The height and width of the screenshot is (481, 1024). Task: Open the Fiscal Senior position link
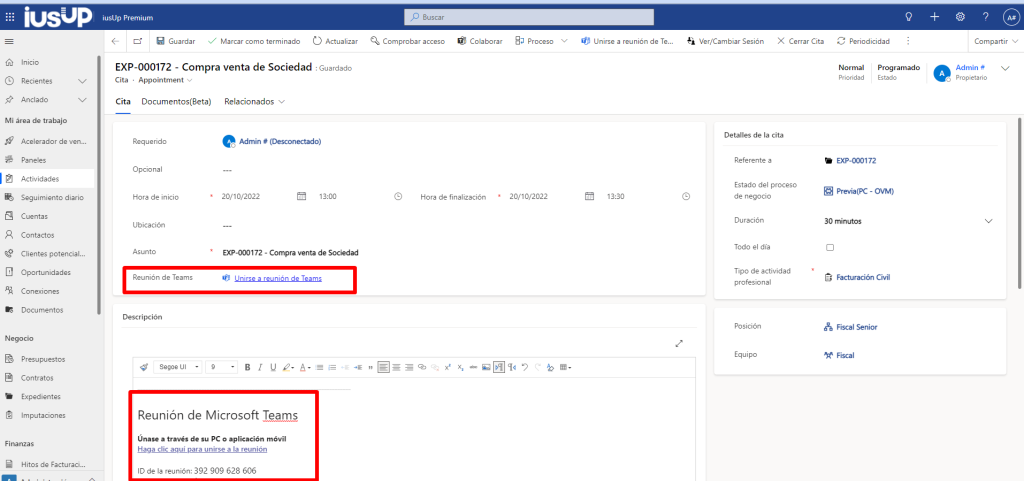tap(857, 327)
